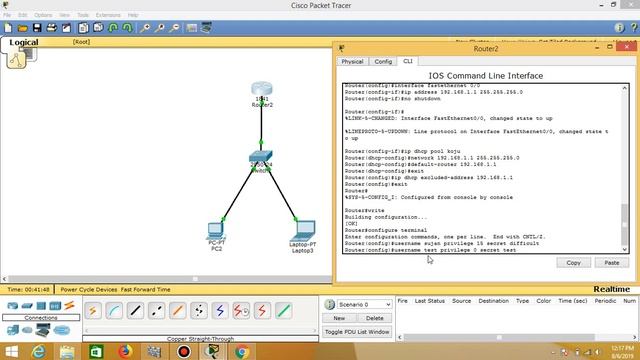The height and width of the screenshot is (360, 640).
Task: Open the Activity Wizard toolbar icon
Action: (66, 28)
